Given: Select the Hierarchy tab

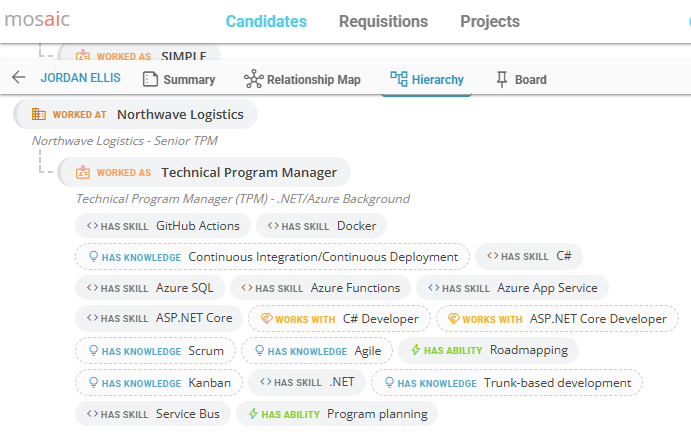Looking at the screenshot, I should point(427,79).
